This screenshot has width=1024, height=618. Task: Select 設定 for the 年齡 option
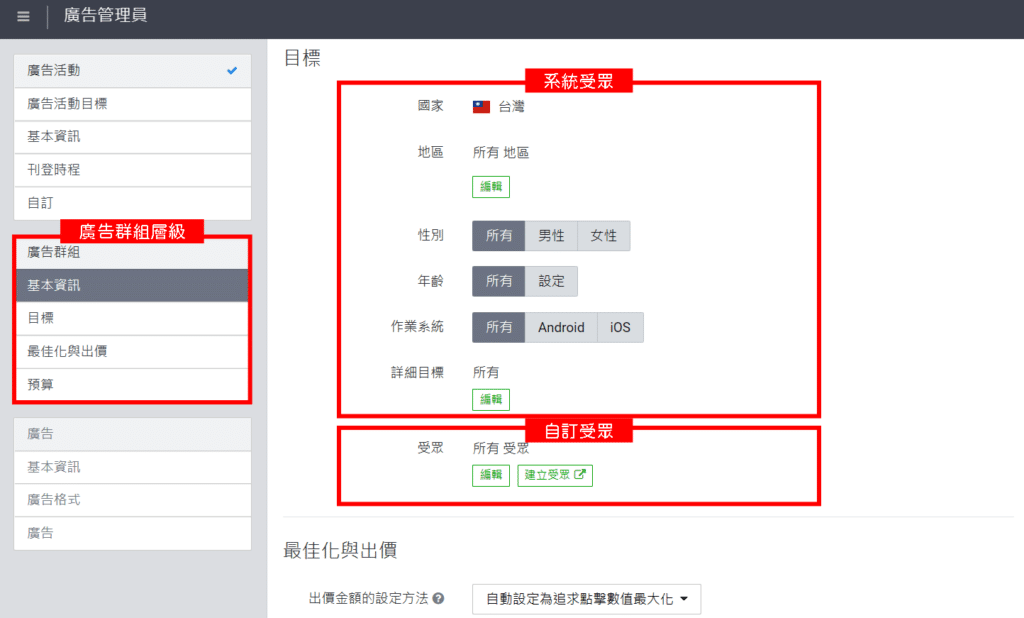(552, 281)
